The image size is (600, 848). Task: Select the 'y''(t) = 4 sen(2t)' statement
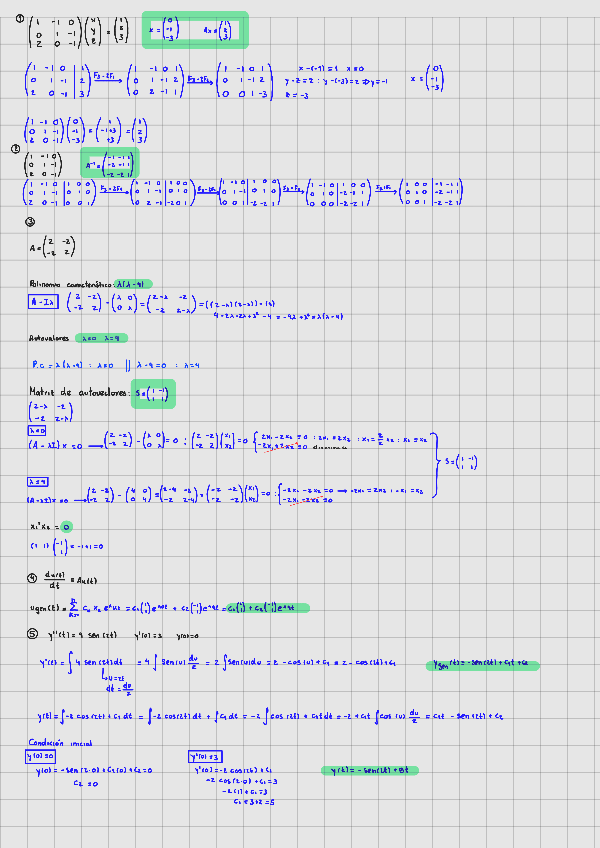(x=82, y=635)
